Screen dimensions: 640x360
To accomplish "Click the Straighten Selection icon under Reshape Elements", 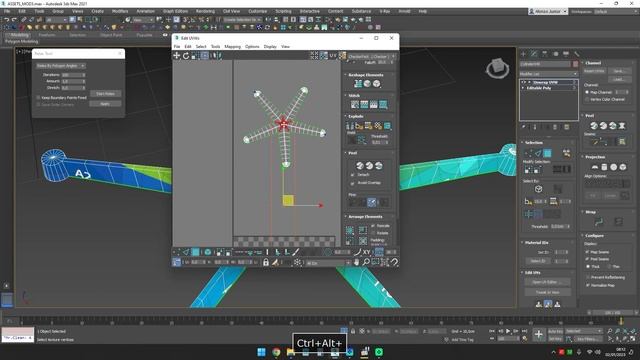I will coord(358,83).
